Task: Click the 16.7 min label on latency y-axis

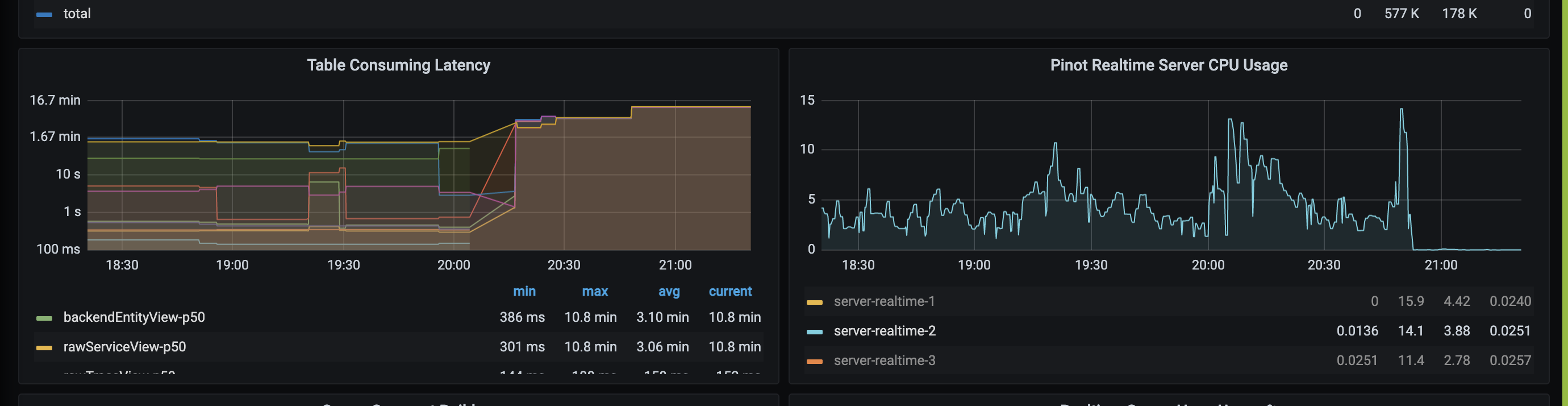Action: (55, 100)
